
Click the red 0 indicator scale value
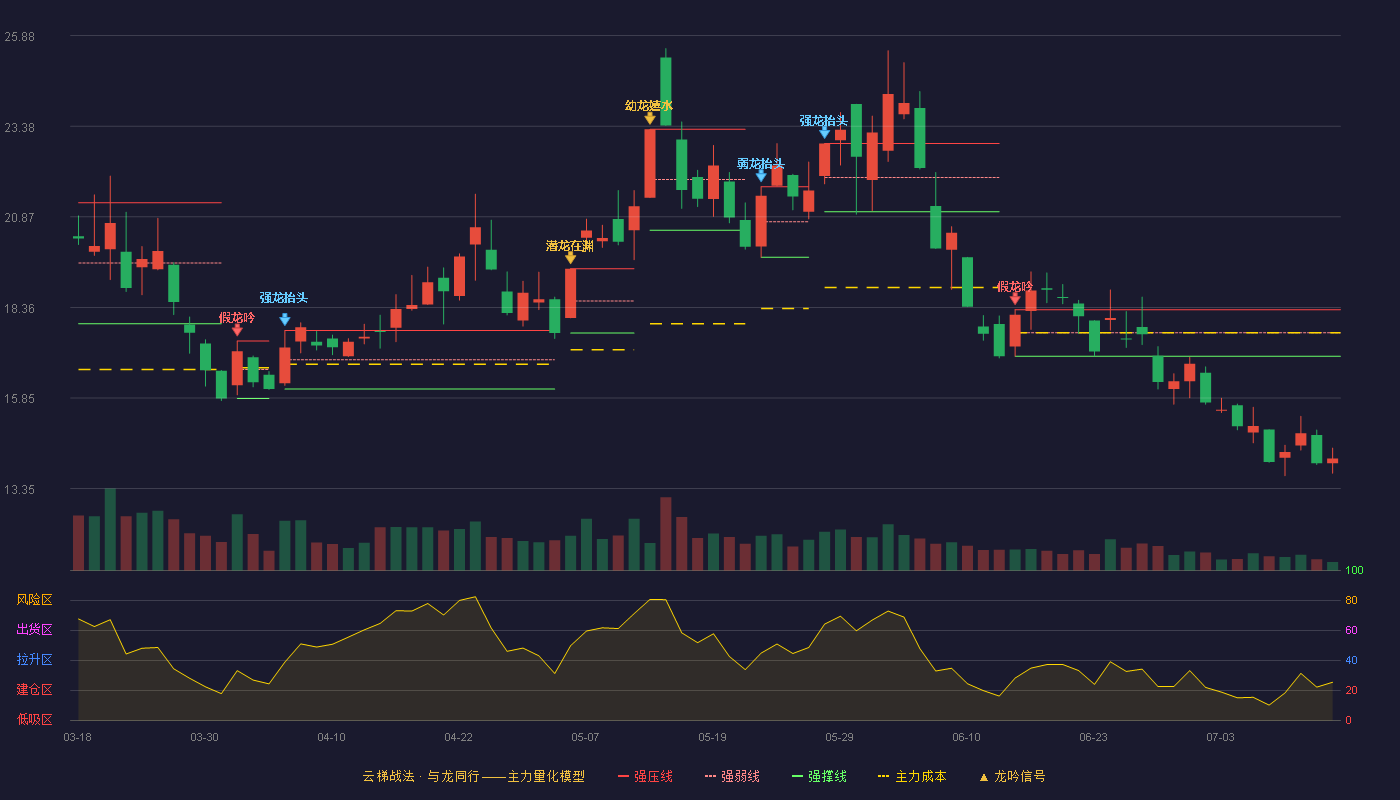(1348, 720)
